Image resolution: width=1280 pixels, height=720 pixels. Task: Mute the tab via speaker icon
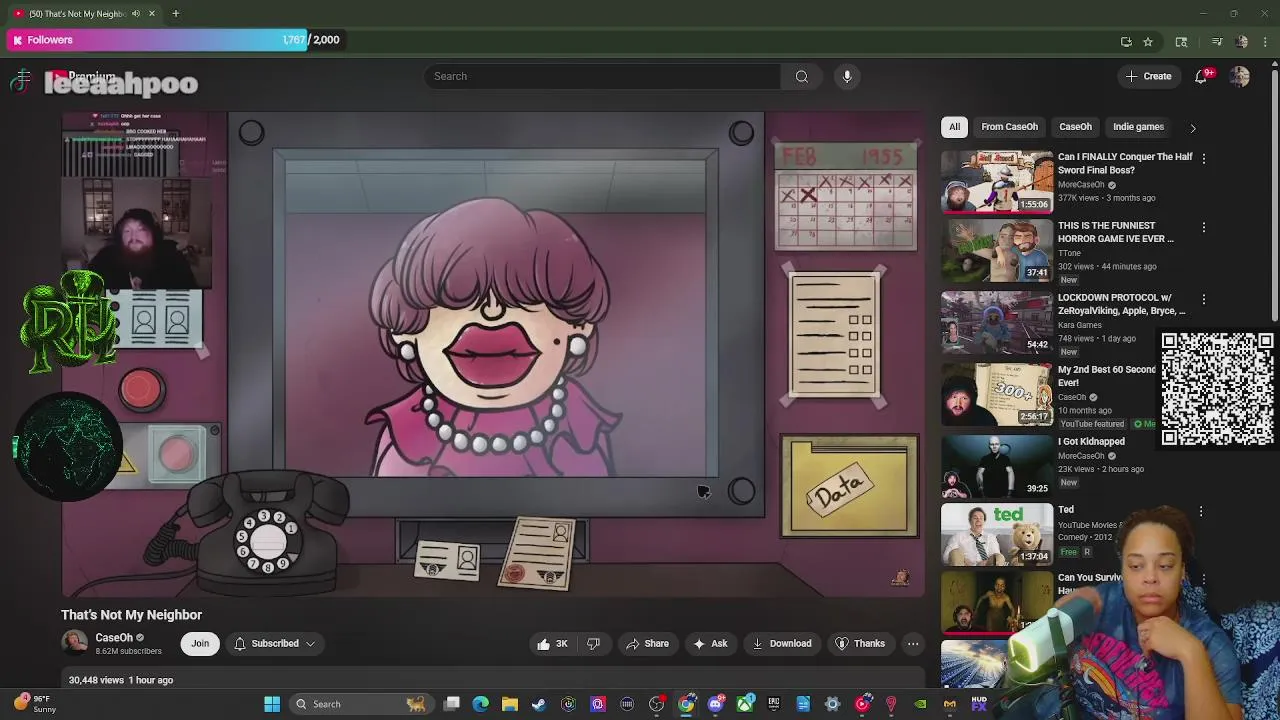click(136, 13)
